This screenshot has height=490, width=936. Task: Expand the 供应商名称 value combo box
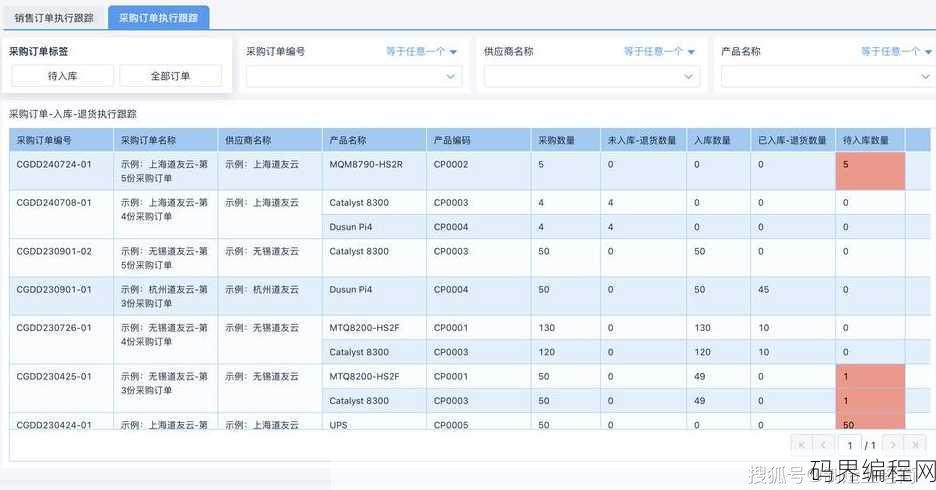(x=592, y=76)
